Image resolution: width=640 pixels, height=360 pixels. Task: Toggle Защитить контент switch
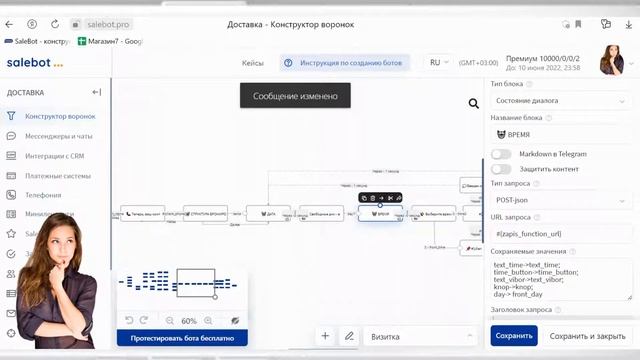pos(501,169)
